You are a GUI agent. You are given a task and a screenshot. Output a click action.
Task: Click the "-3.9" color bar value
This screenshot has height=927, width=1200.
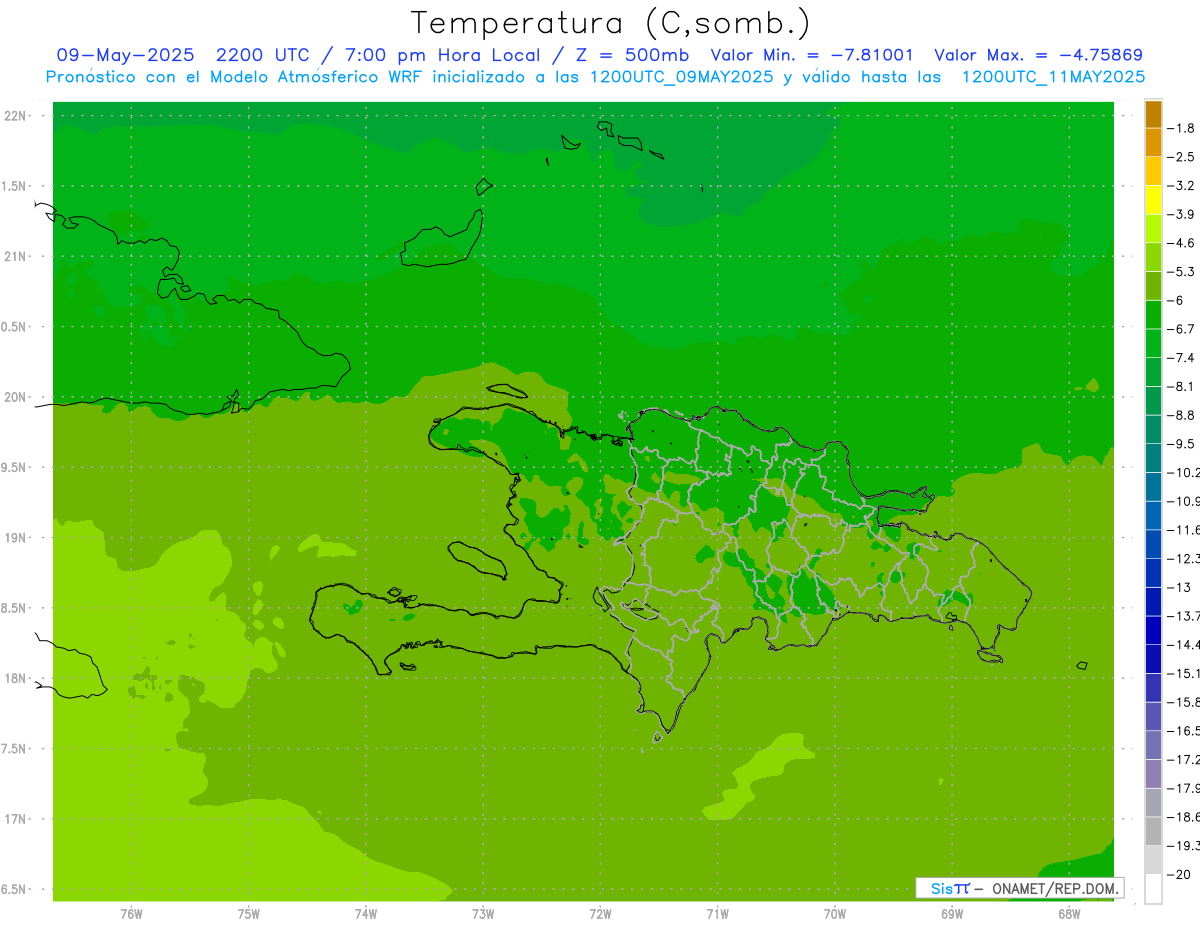pyautogui.click(x=1183, y=215)
